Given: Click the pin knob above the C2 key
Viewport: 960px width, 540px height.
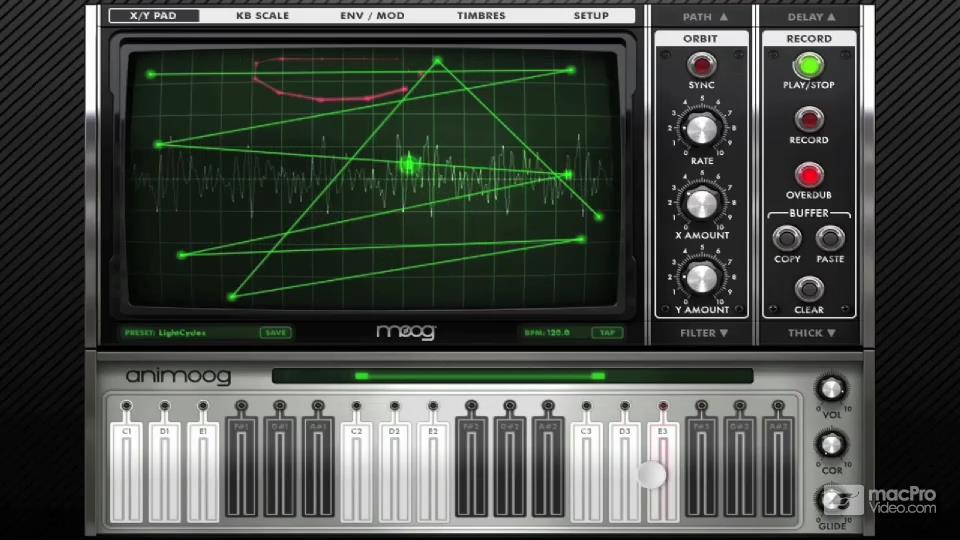Looking at the screenshot, I should [356, 405].
